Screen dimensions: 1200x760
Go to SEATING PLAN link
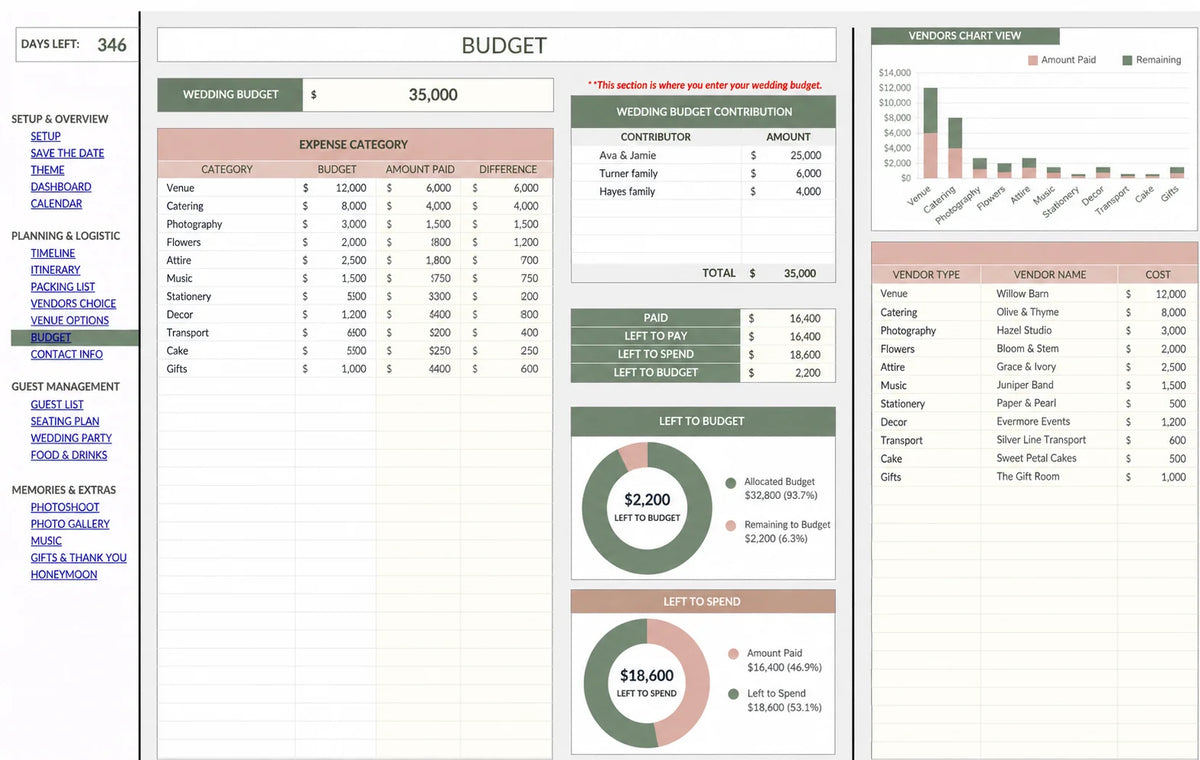coord(65,422)
